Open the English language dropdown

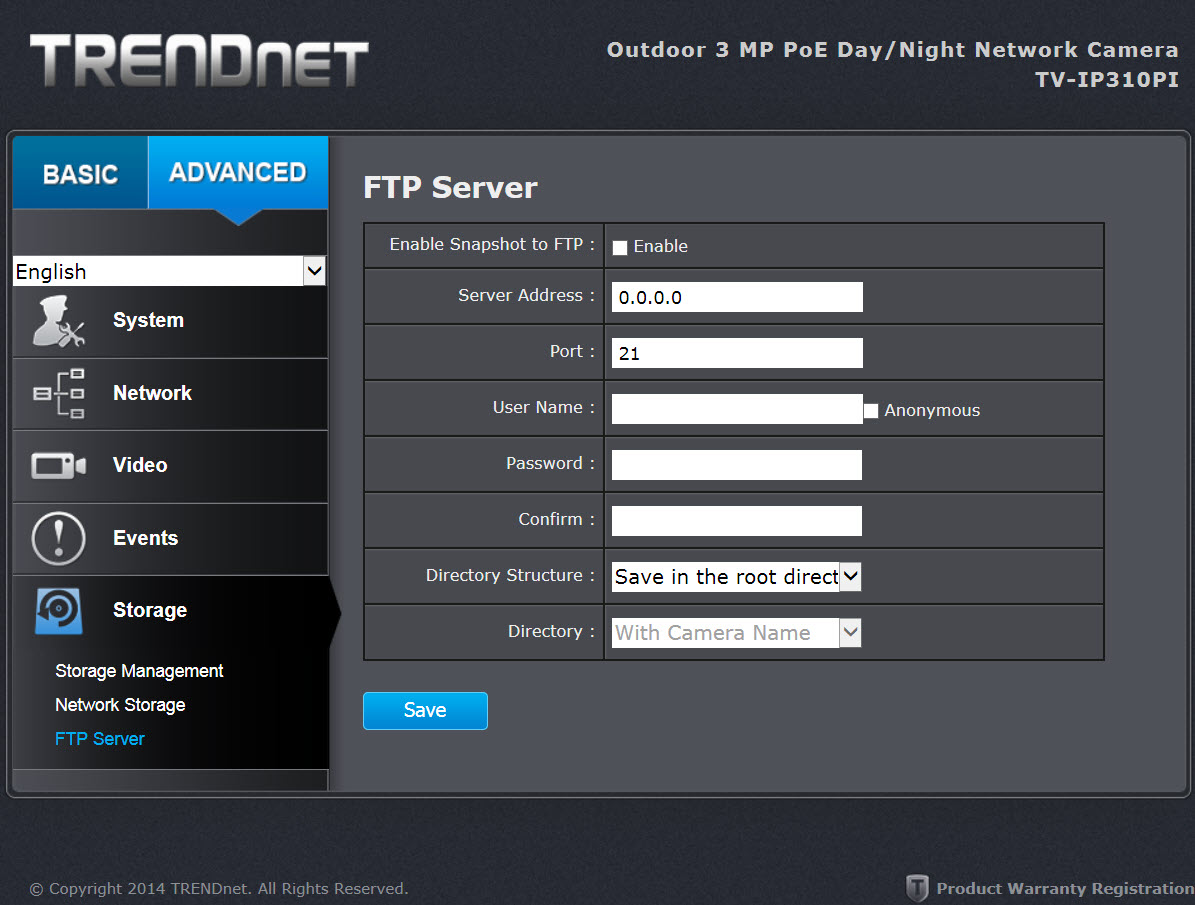click(169, 271)
